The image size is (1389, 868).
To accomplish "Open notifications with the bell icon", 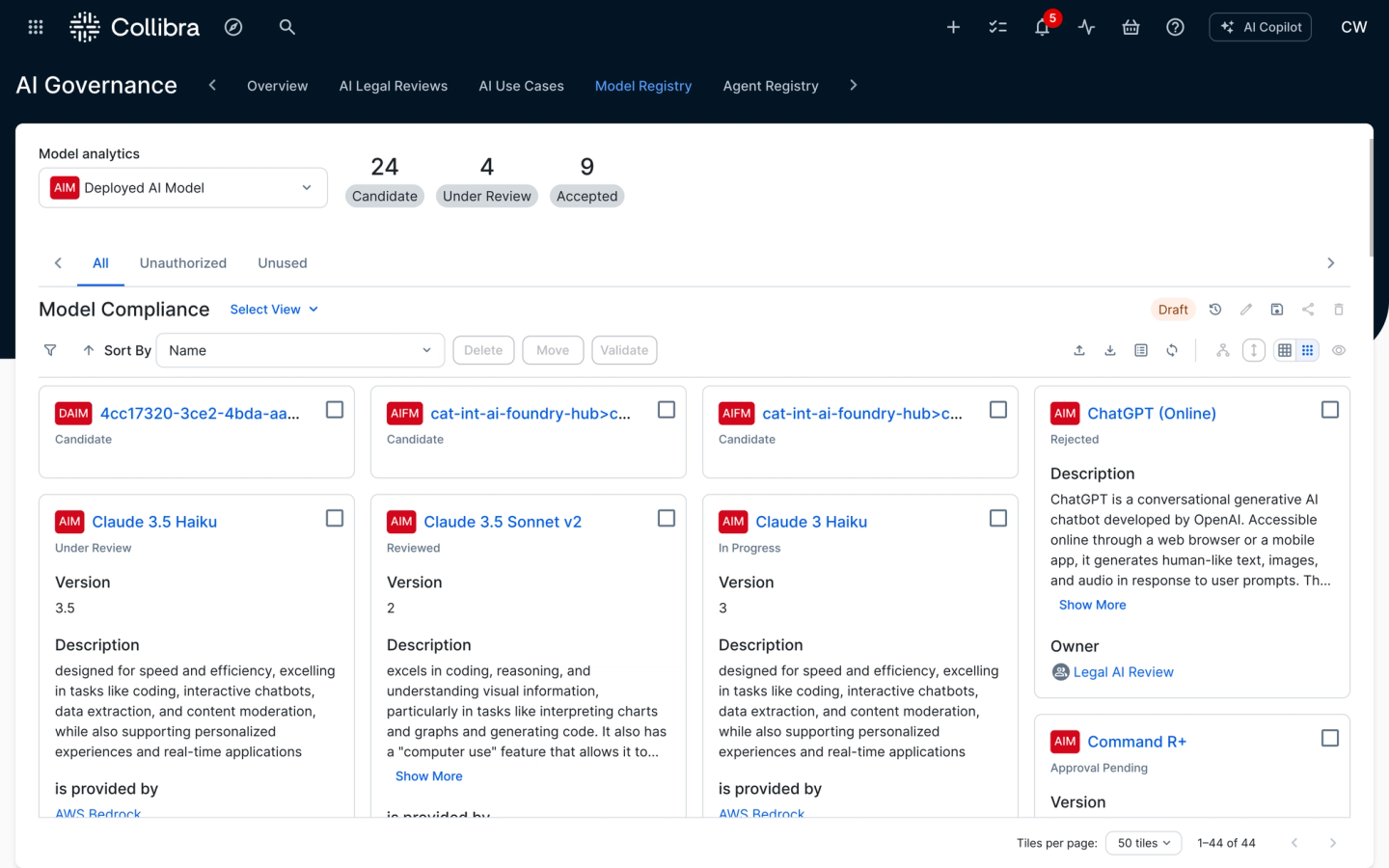I will click(1042, 27).
